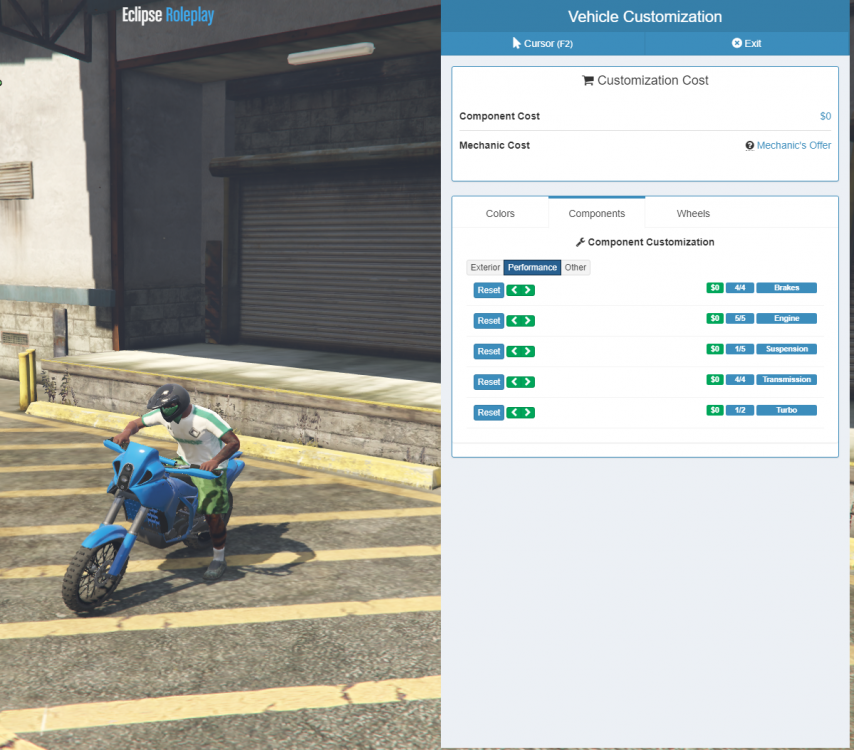Click the Transmission 4/4 level badge
The image size is (854, 750).
(x=740, y=379)
